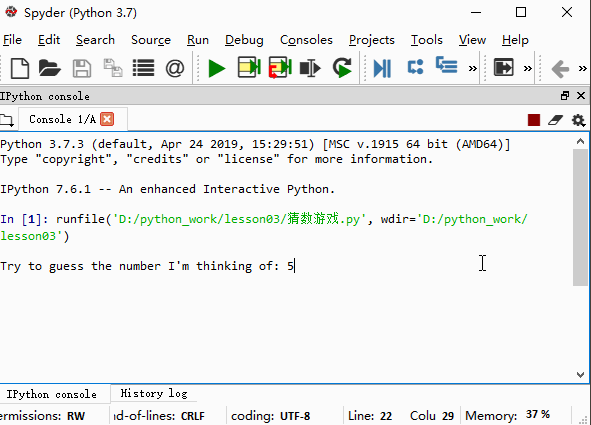Open the Projects menu
591x425 pixels.
pyautogui.click(x=372, y=40)
